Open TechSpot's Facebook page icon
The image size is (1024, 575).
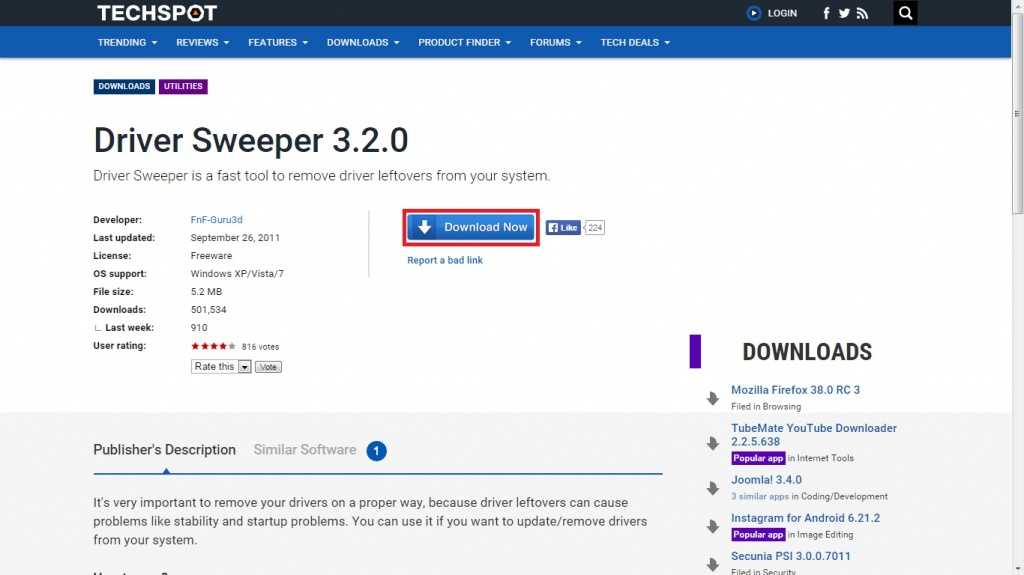826,13
